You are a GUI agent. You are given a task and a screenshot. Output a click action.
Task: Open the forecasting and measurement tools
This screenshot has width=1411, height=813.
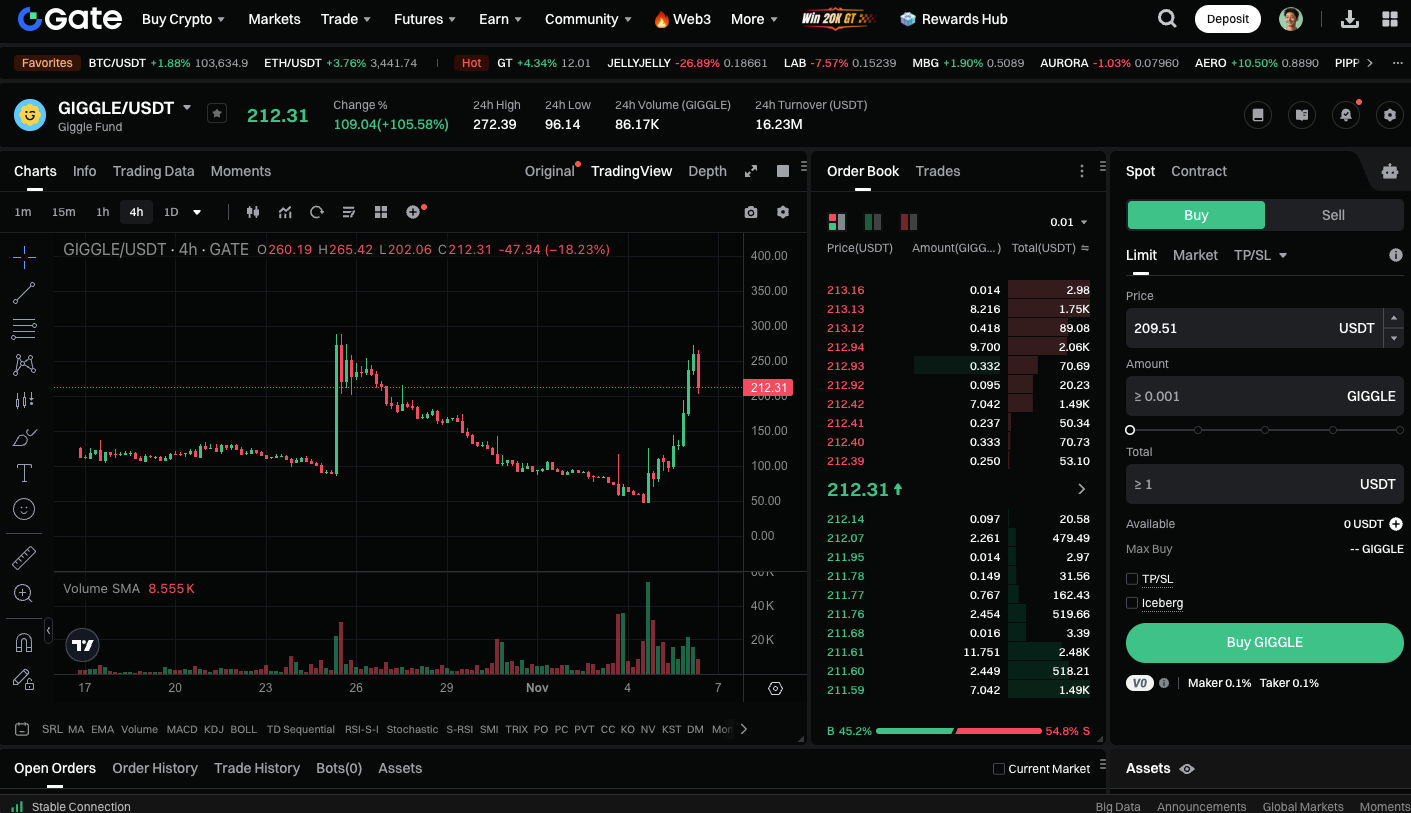click(24, 401)
